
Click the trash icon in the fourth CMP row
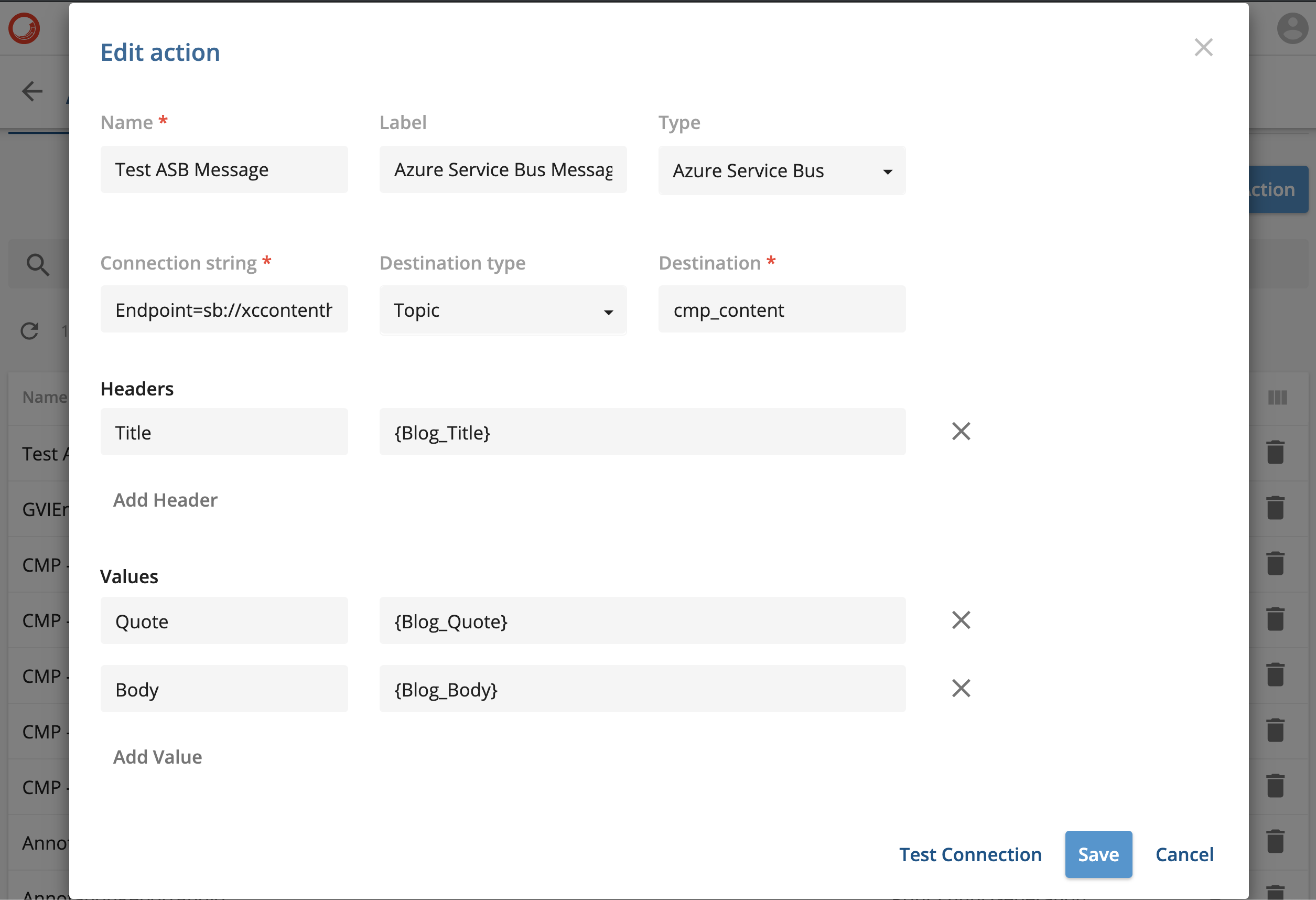(1275, 730)
